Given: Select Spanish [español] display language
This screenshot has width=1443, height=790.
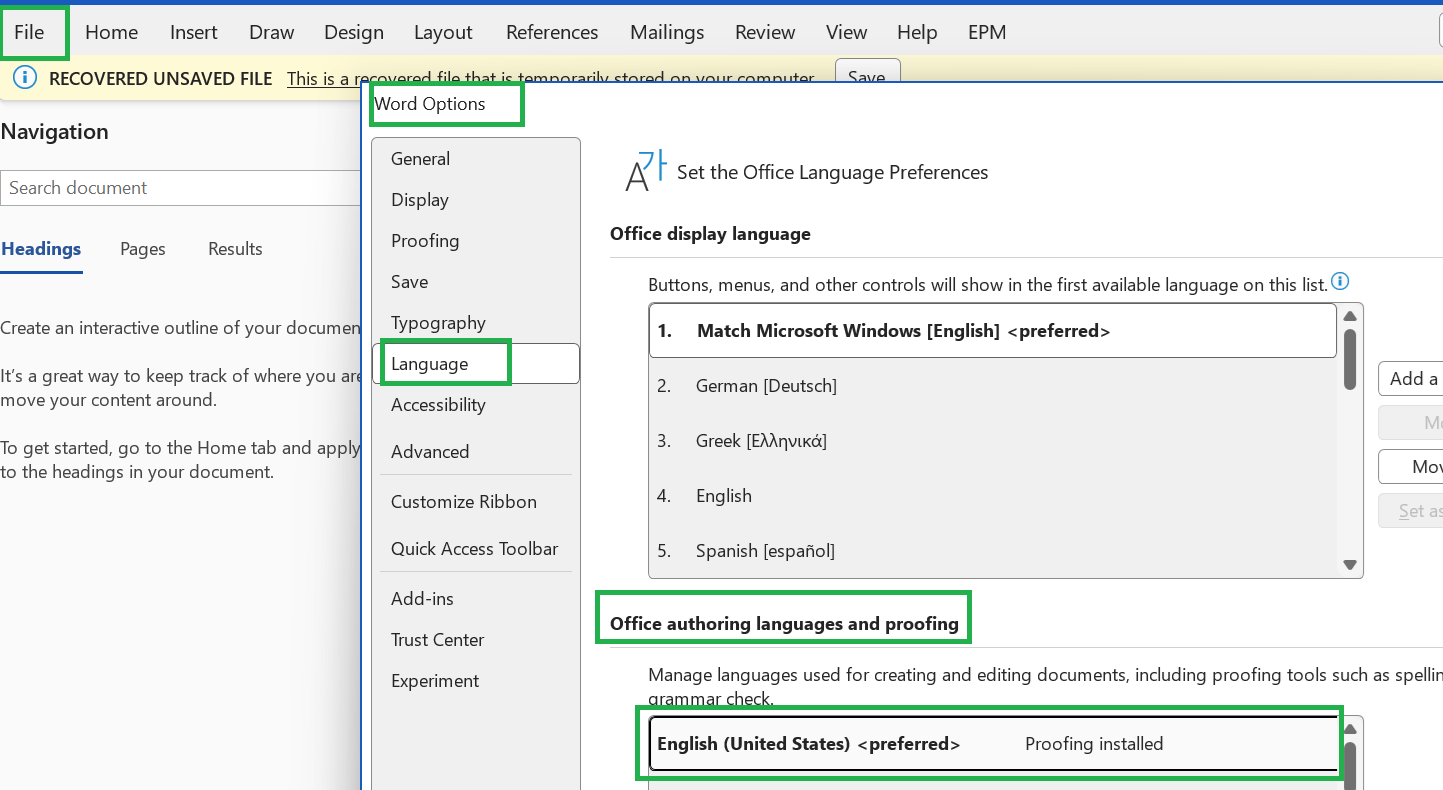Looking at the screenshot, I should pos(993,551).
